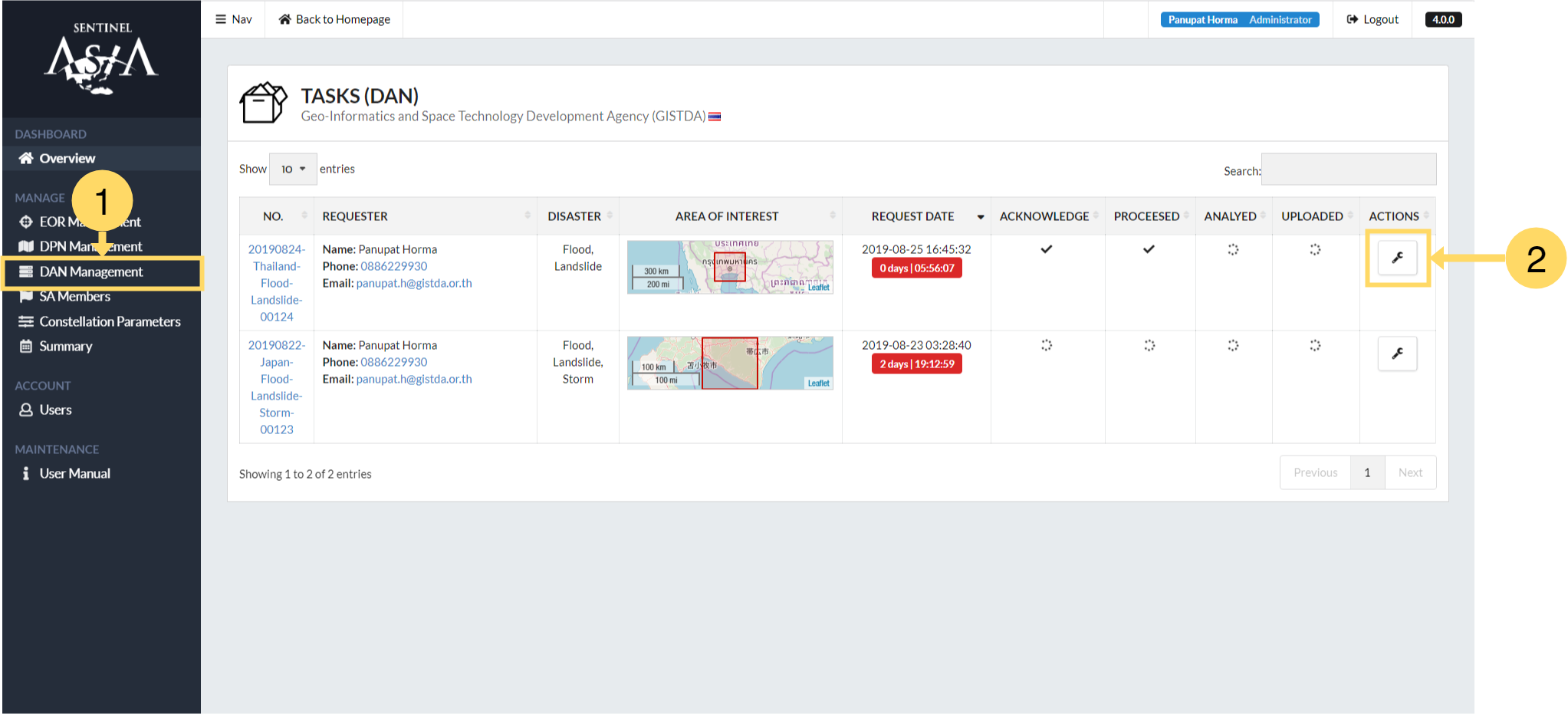Click the Sentinel Asia logo
Screen dimensions: 1568x714
[x=101, y=60]
